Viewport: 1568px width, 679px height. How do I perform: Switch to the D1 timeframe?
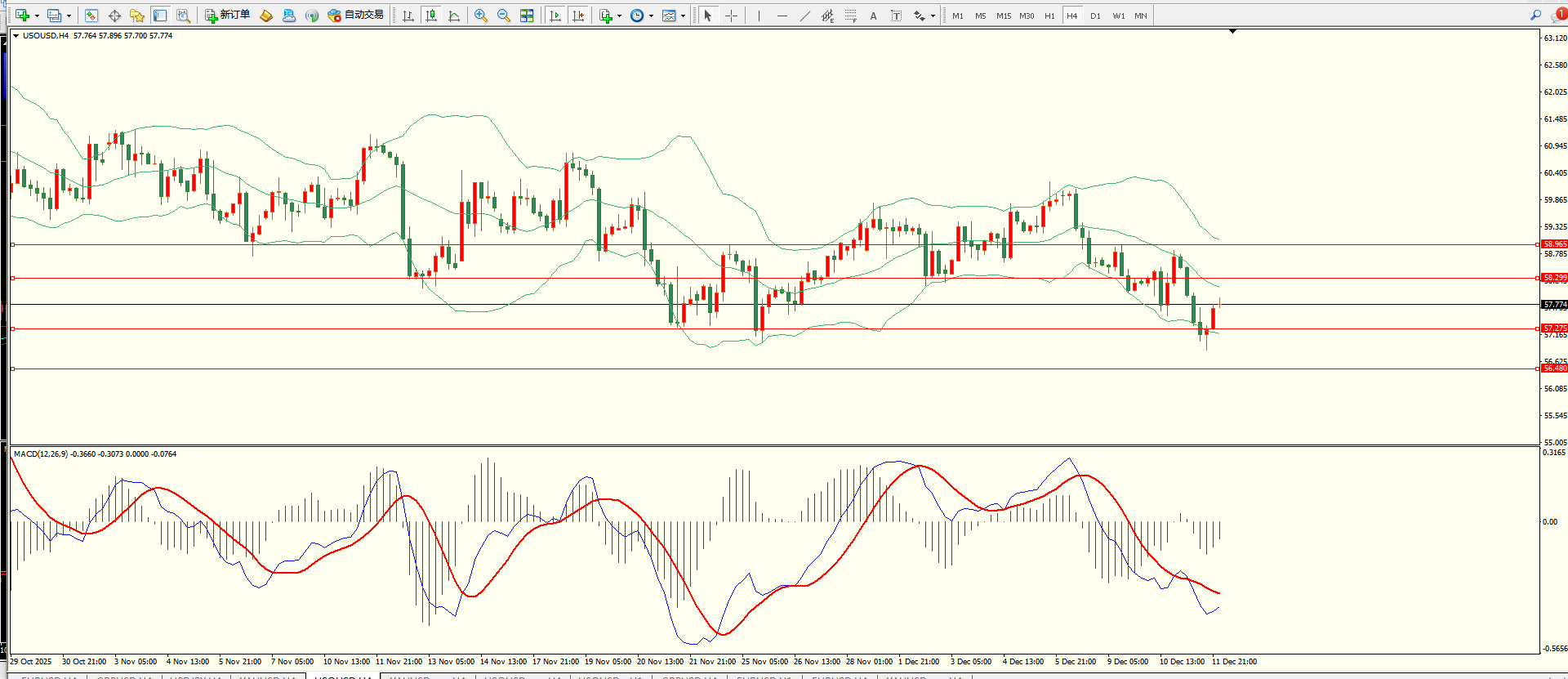click(x=1095, y=16)
